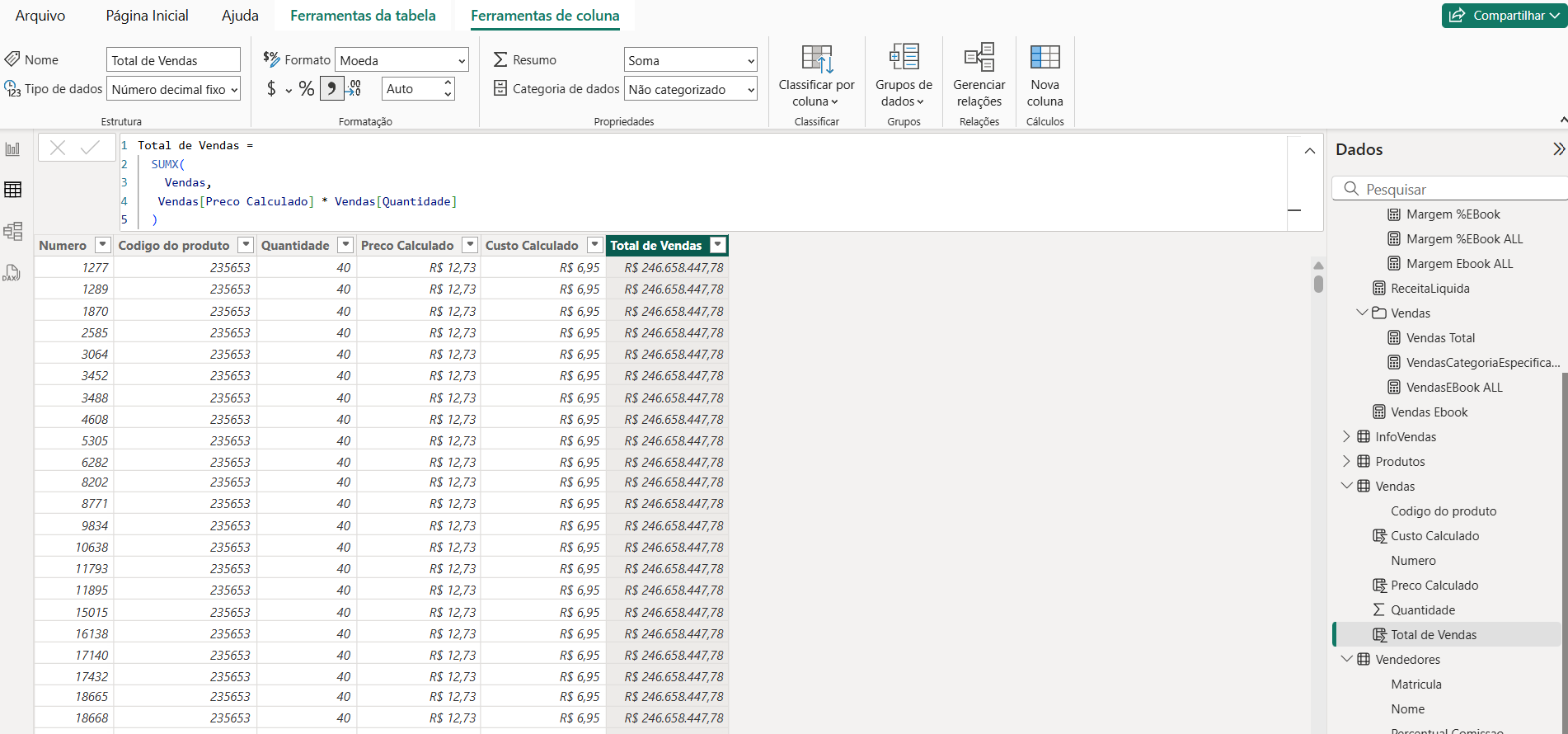Toggle thousands separator comma icon

click(331, 88)
